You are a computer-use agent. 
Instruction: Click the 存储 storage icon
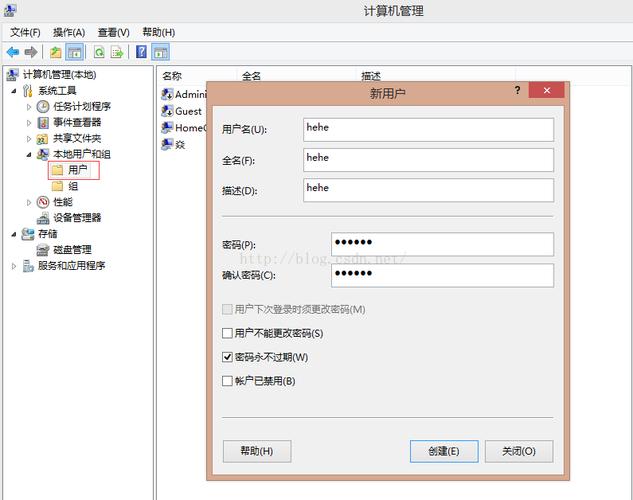click(28, 234)
